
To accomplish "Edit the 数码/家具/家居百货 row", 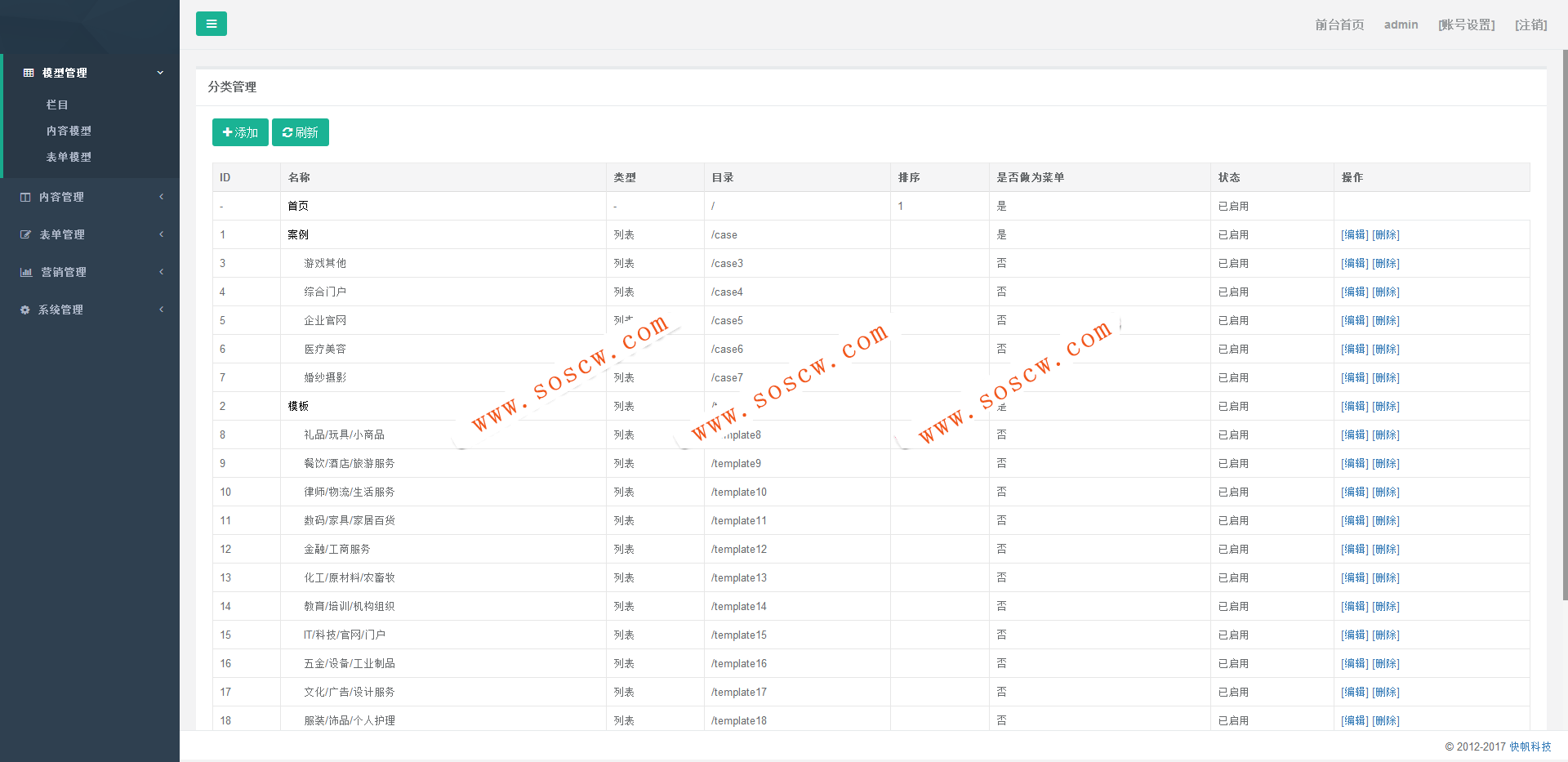I will coord(1355,520).
